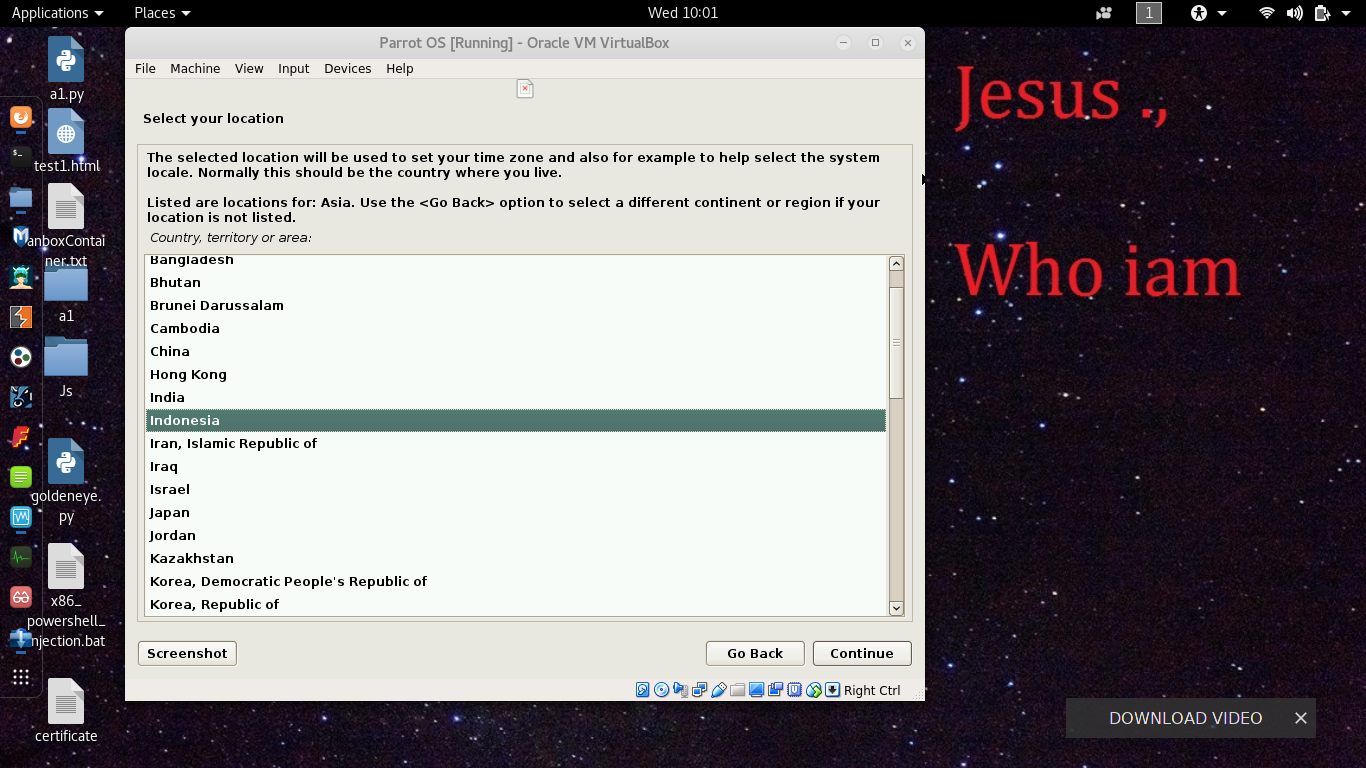Click the Wed 10:01 clock
This screenshot has width=1366, height=768.
coord(683,13)
